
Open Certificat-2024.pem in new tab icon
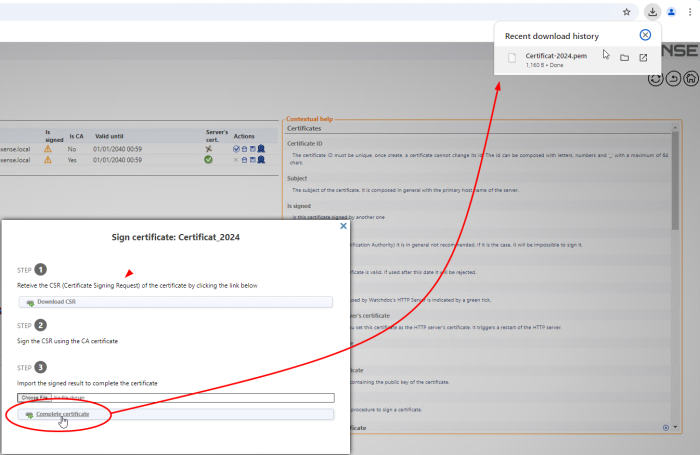(643, 58)
